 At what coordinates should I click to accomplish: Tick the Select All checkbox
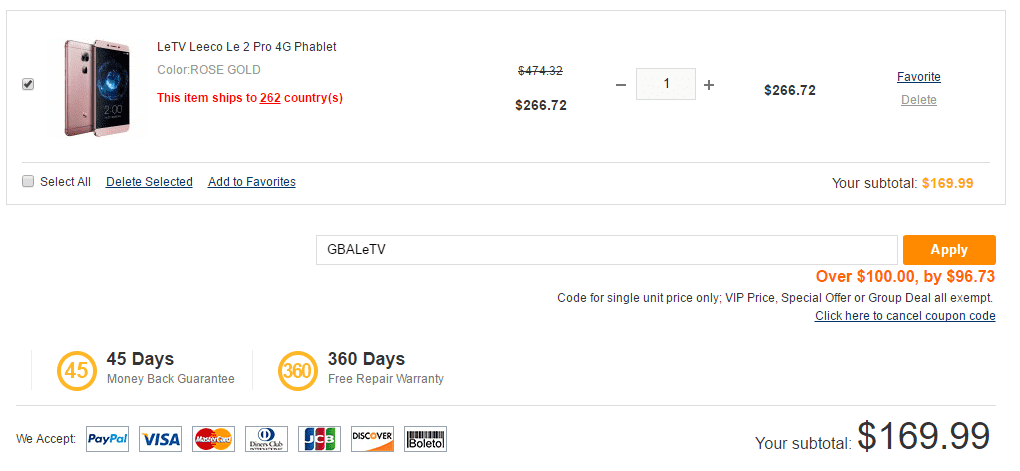(x=28, y=181)
